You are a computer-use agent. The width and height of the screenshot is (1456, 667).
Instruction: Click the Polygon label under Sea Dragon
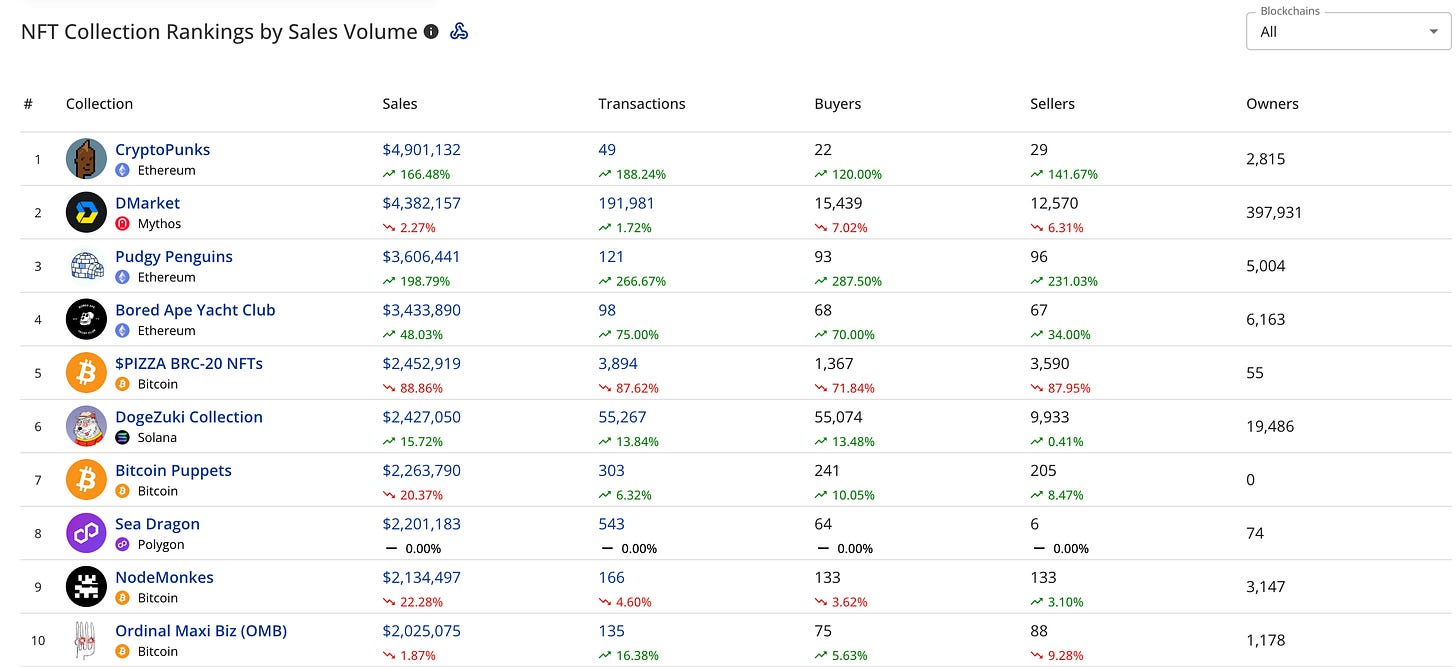tap(161, 545)
